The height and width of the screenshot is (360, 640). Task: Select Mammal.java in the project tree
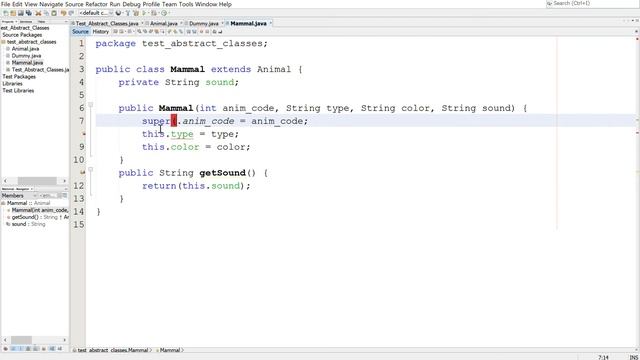(27, 62)
